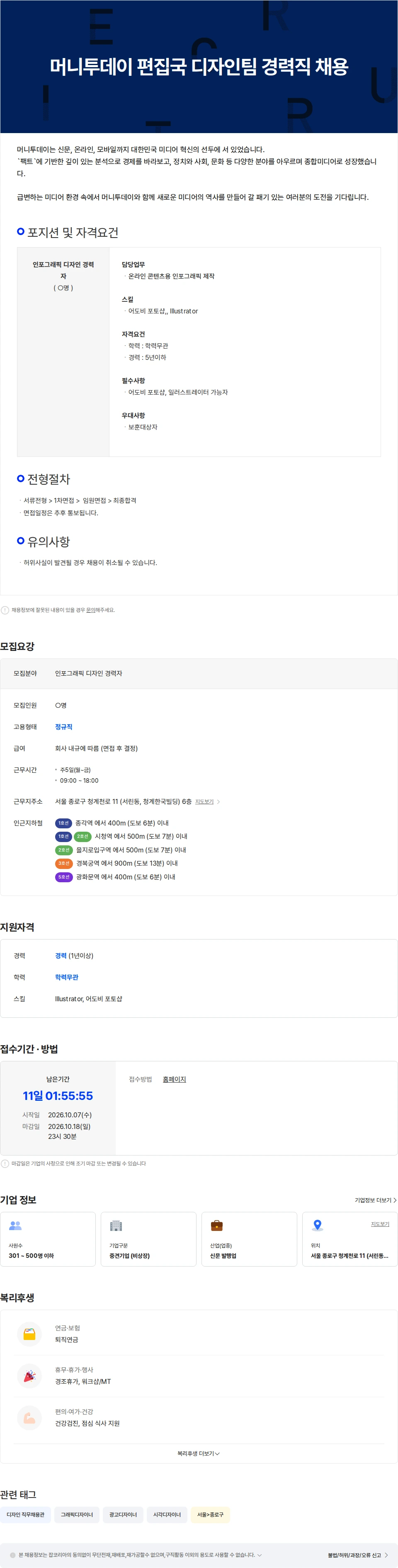This screenshot has height=1568, width=398.
Task: Click the 포지션 및 자격요건 heading
Action: [x=73, y=232]
